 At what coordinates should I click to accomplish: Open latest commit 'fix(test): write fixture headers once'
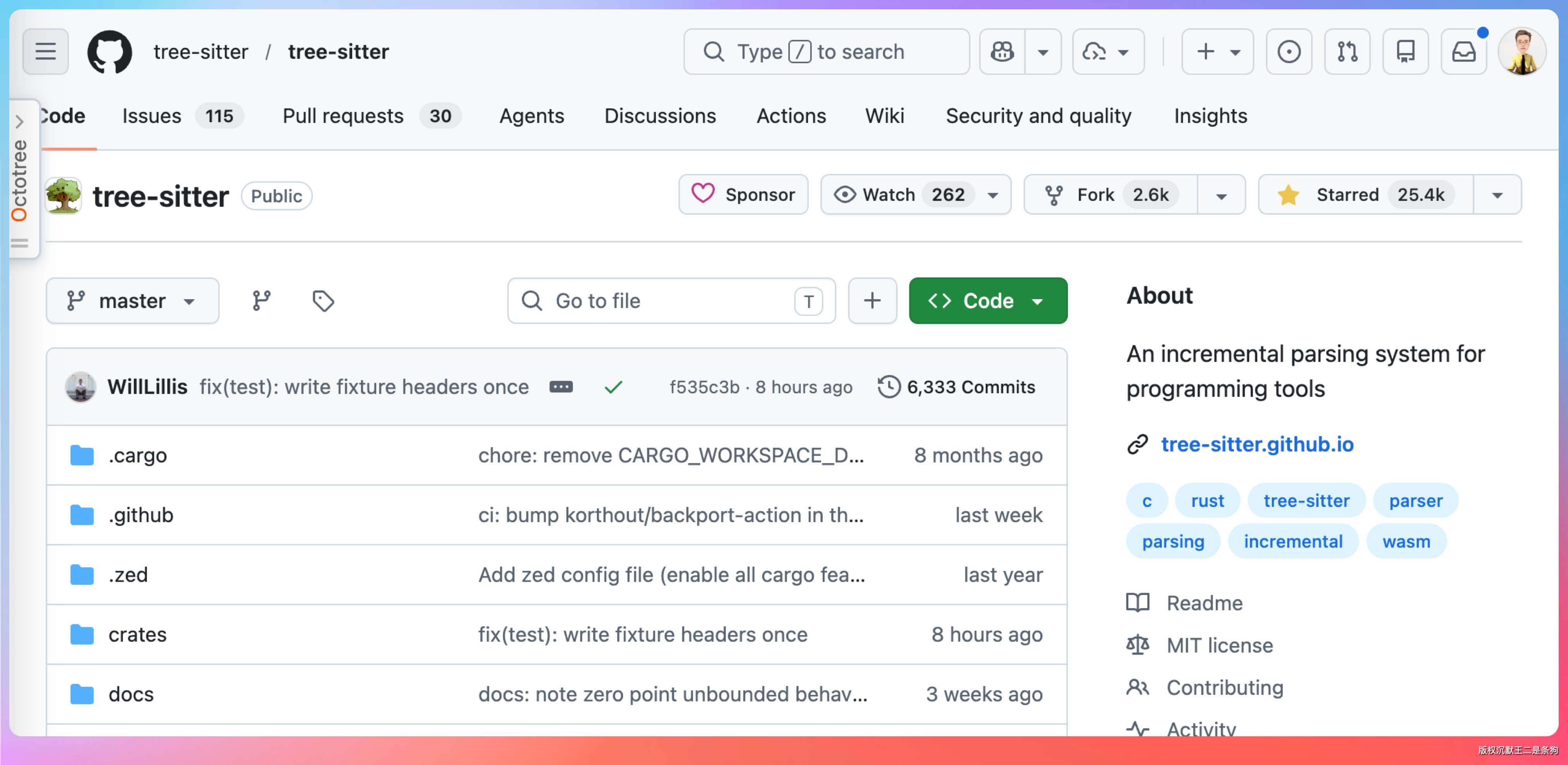[x=364, y=387]
